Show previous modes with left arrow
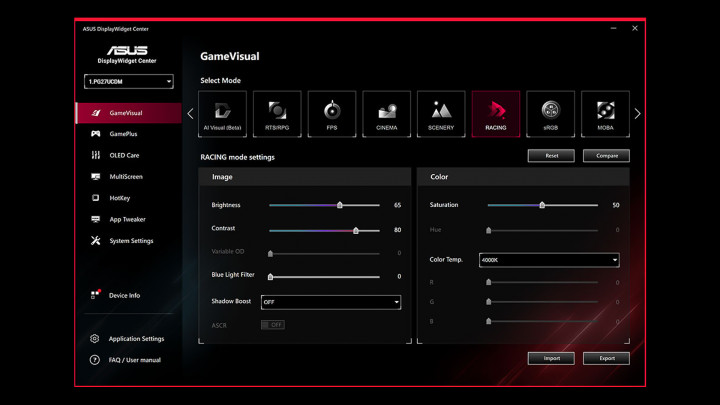This screenshot has width=720, height=405. coord(191,113)
